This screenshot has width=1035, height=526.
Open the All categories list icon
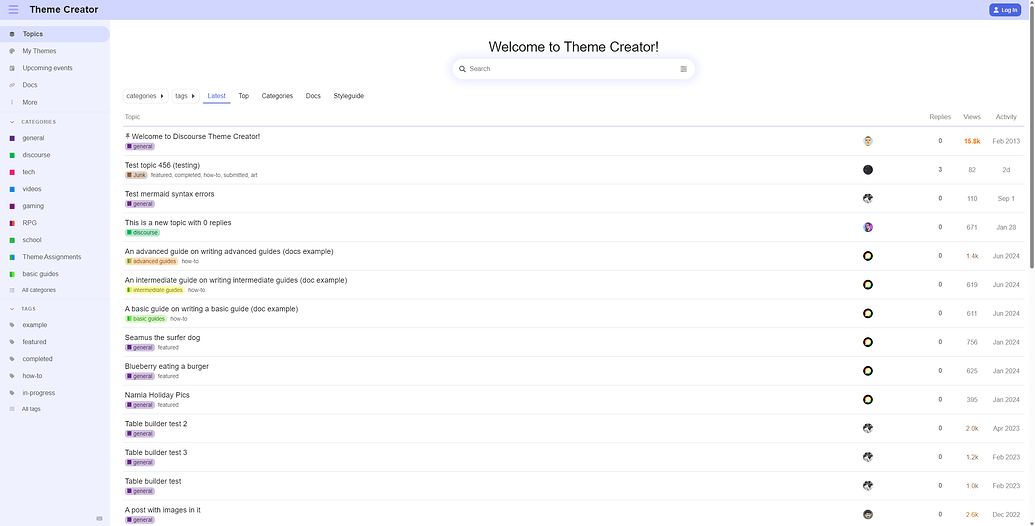12,290
